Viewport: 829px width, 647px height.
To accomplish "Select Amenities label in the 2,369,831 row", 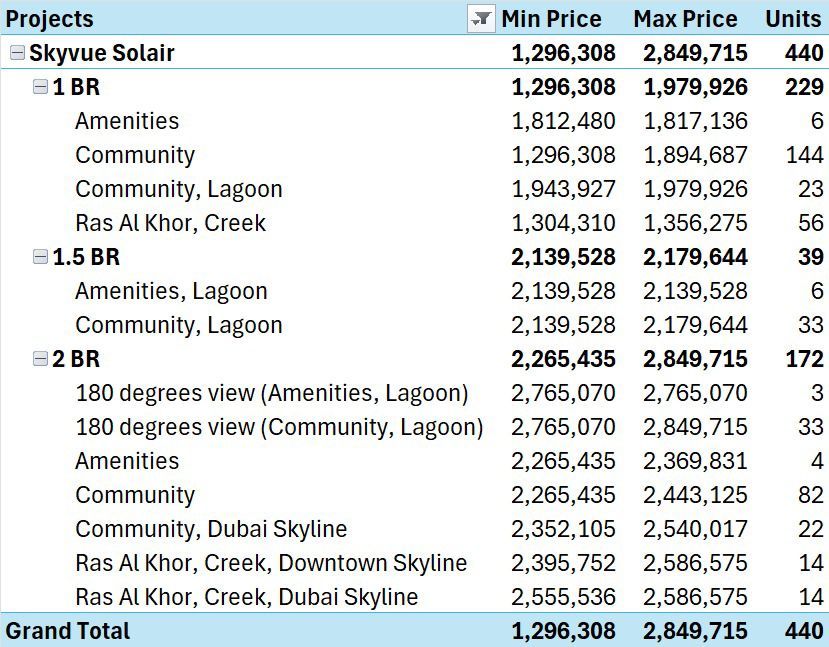I will coord(127,461).
